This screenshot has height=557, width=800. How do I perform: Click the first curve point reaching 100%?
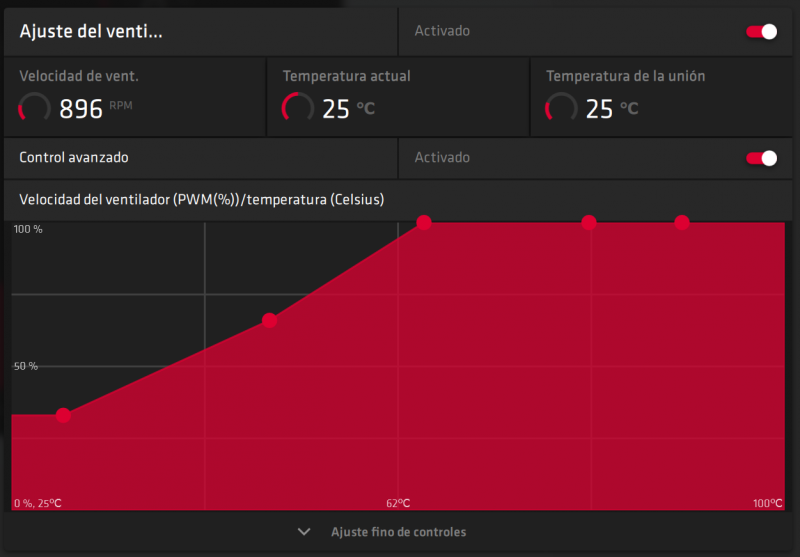click(x=424, y=222)
